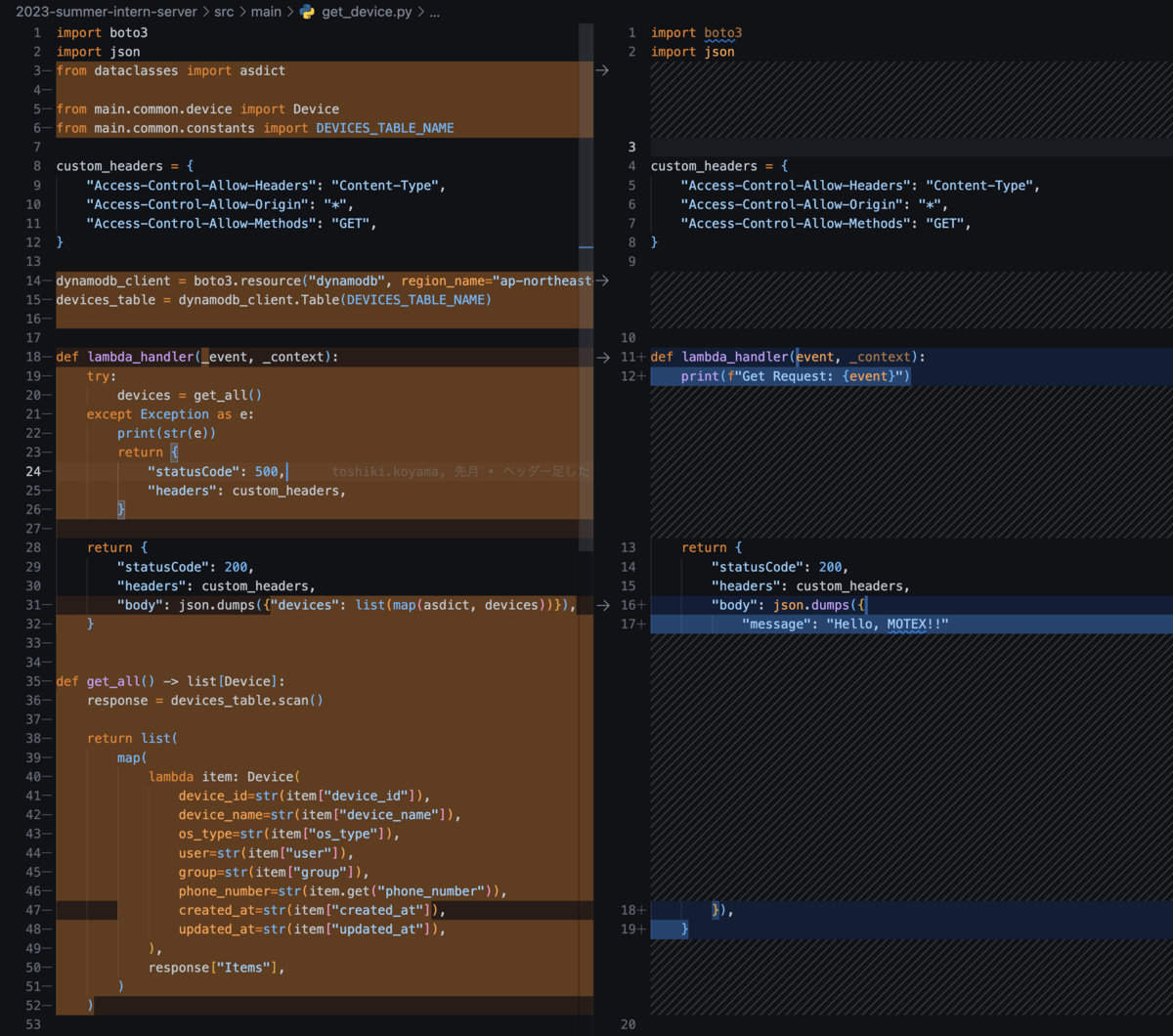Click line number 11 in right editor
This screenshot has height=1036, width=1173.
(627, 357)
